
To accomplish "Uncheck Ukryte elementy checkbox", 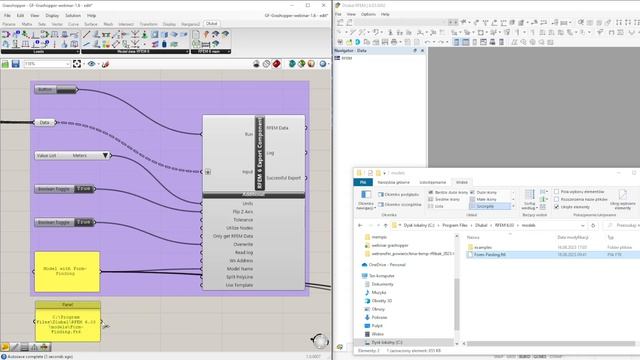I will pos(557,207).
